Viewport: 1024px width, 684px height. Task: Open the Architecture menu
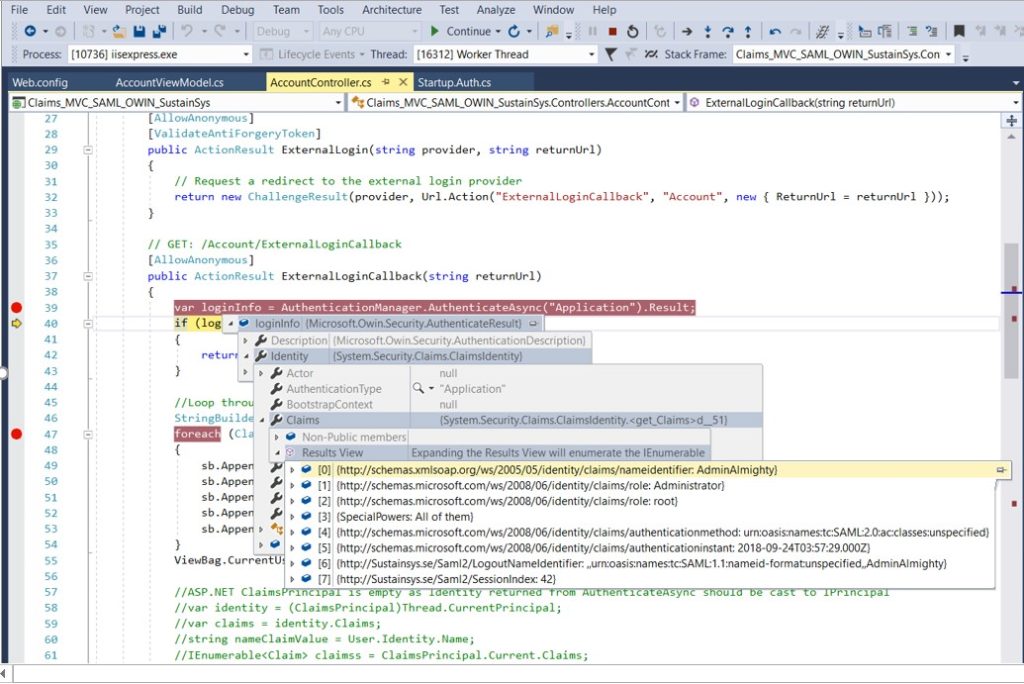pos(391,9)
